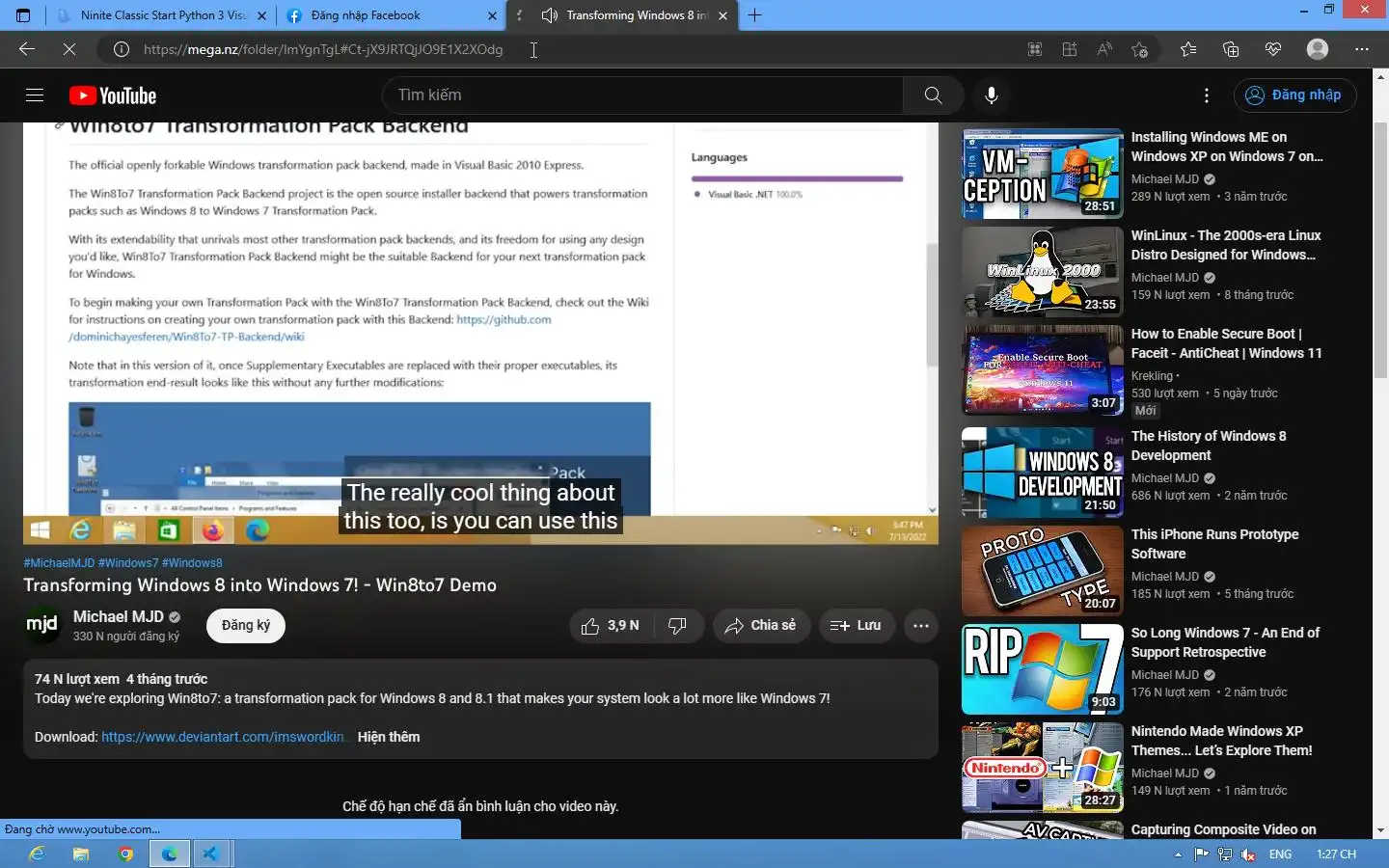
Task: Open Browser essentials heart icon
Action: click(1273, 49)
